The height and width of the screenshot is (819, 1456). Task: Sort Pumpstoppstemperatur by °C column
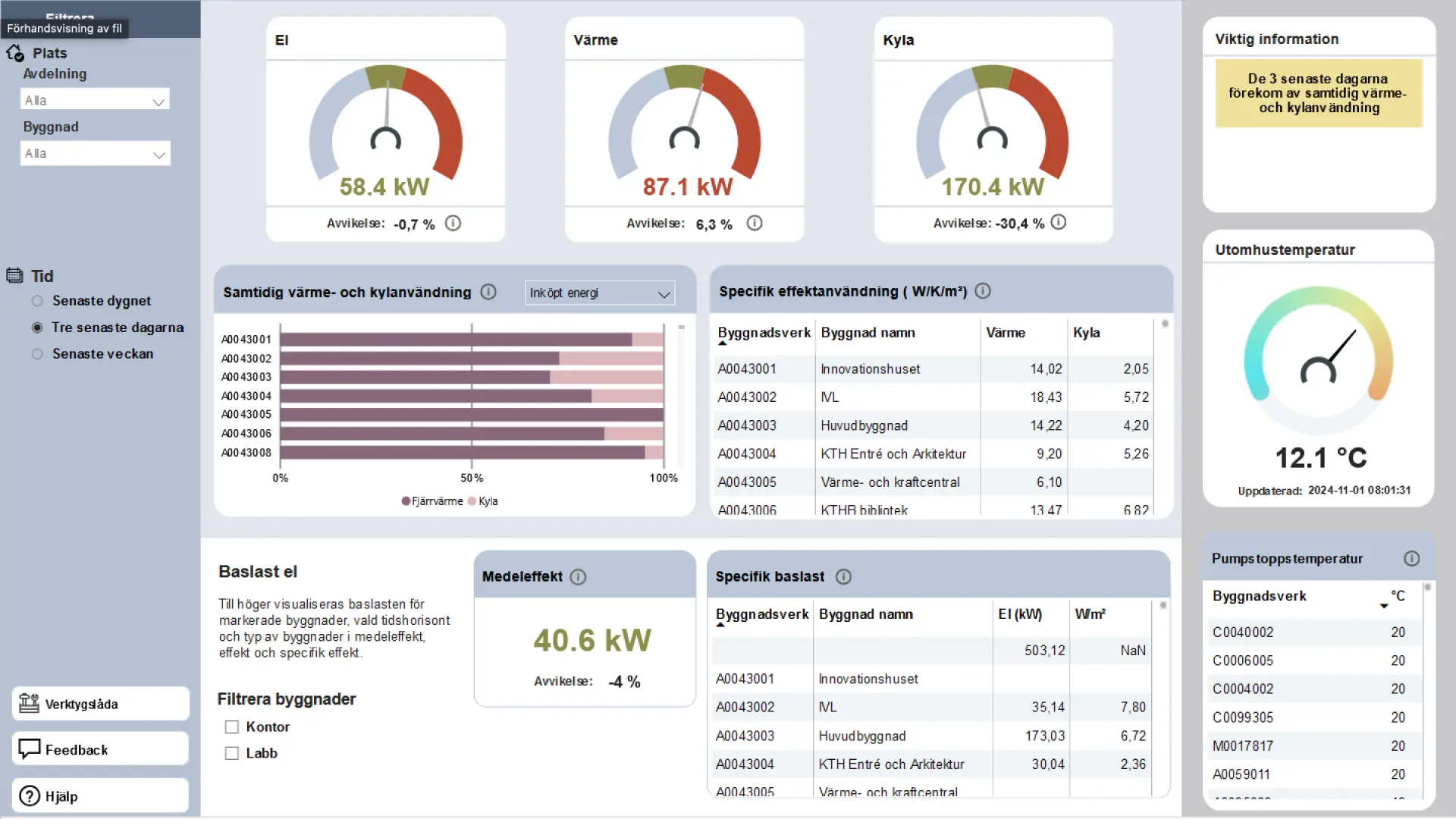[1398, 596]
